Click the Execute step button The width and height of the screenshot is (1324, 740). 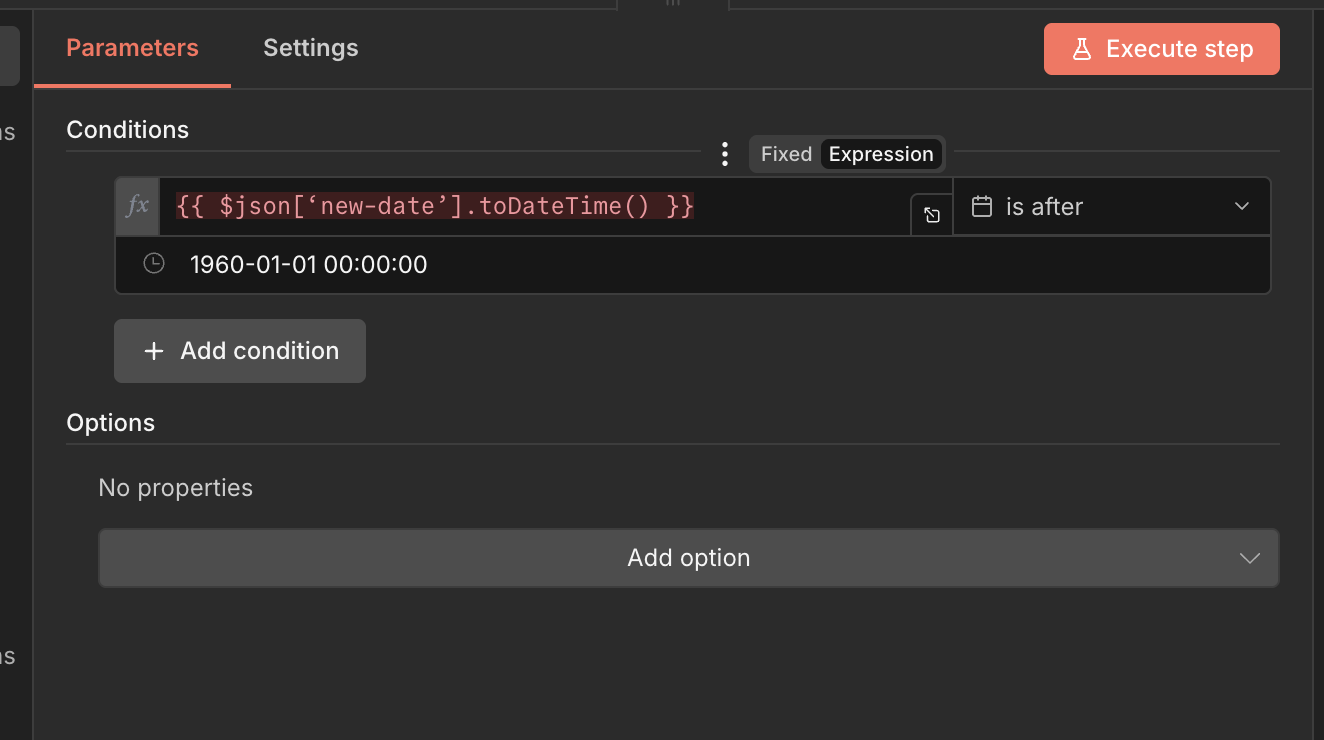coord(1161,49)
